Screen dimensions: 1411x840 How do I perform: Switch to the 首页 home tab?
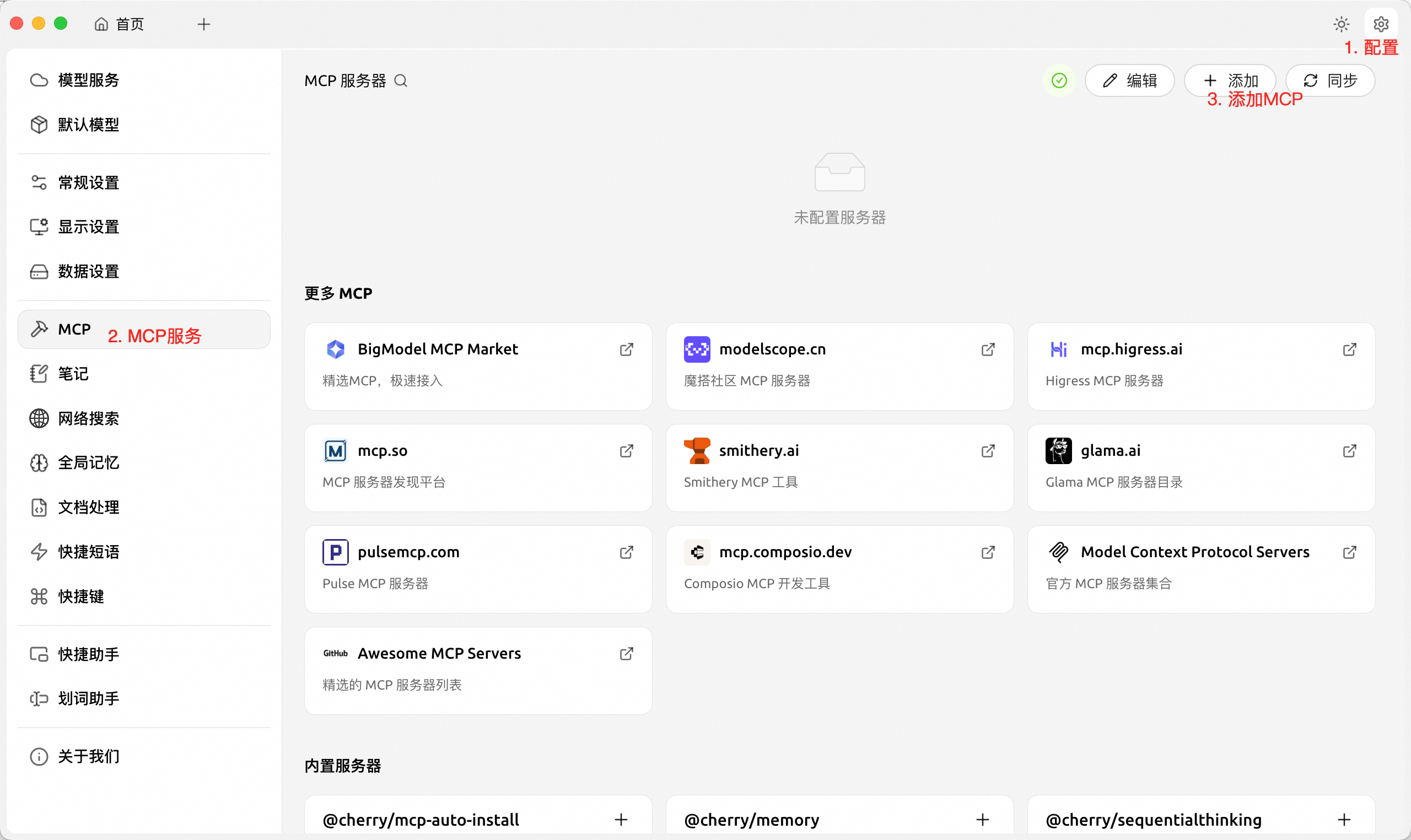[120, 24]
